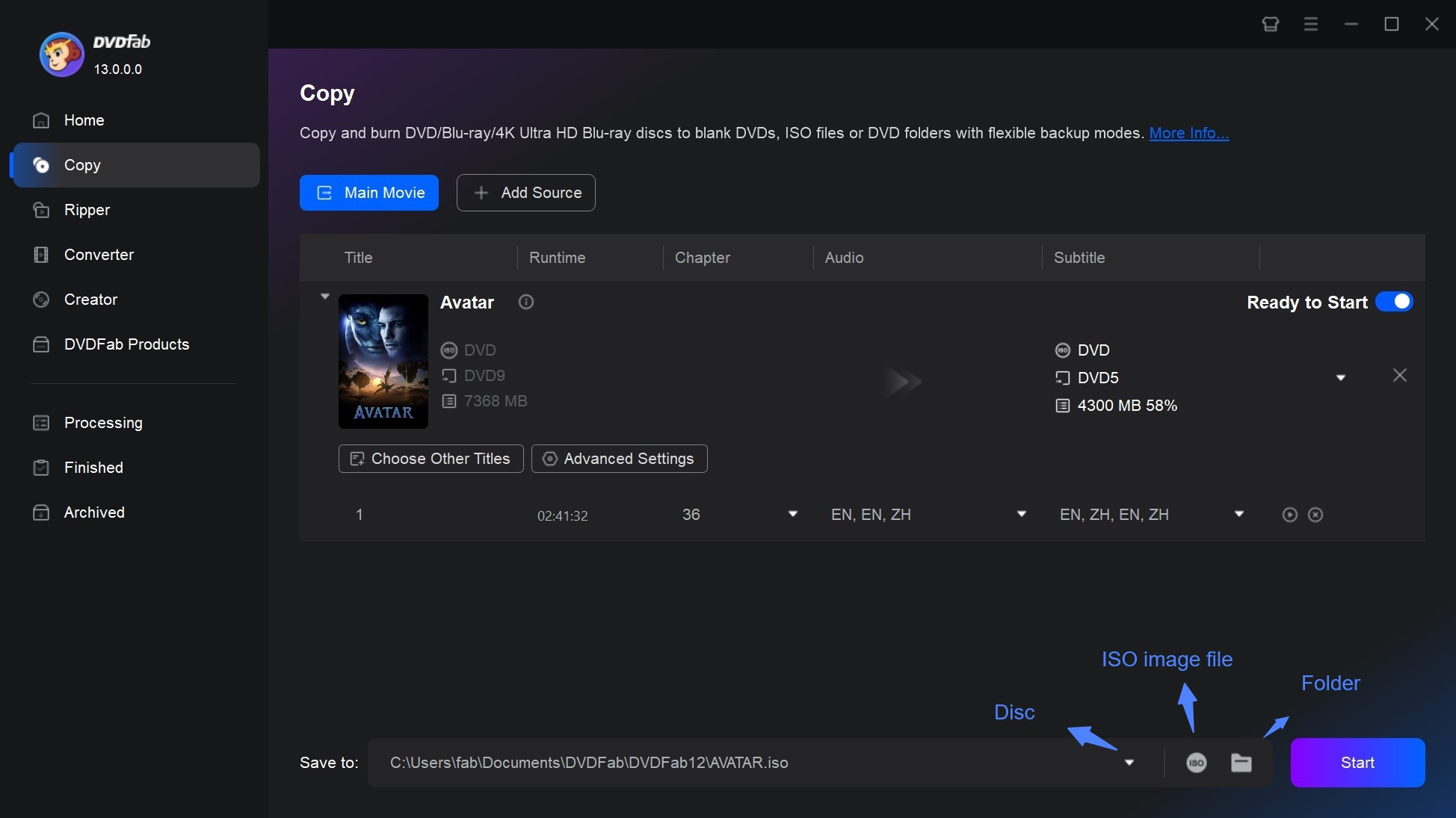Click the info icon next to Avatar
The image size is (1456, 818).
point(525,302)
